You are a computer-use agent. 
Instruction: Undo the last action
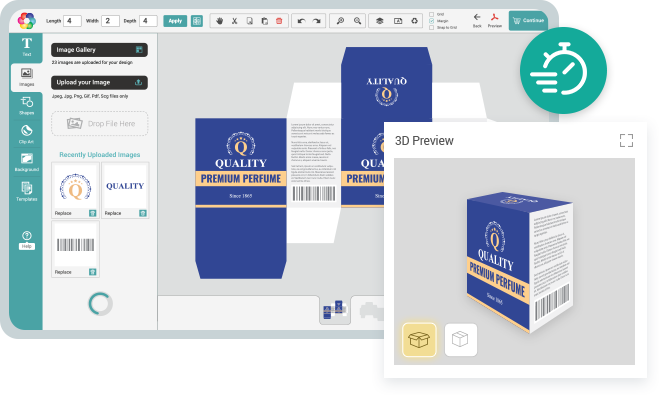click(x=301, y=21)
